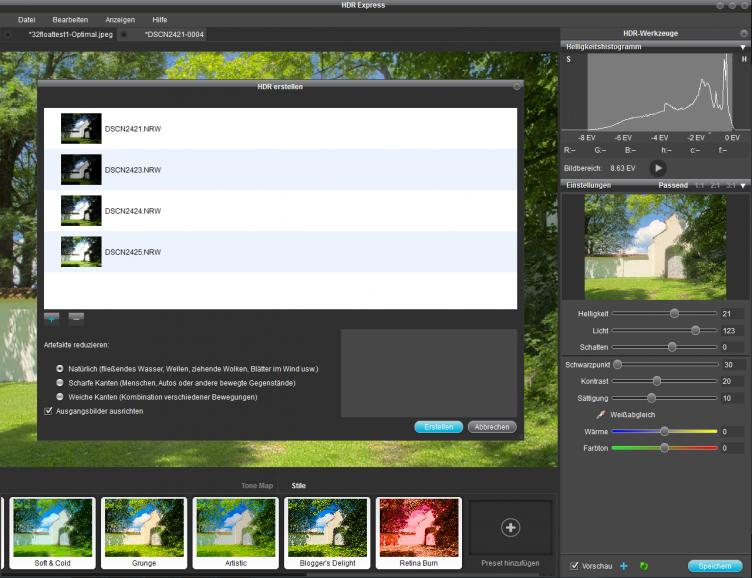Click the Kontrast value field showing 20
This screenshot has height=578, width=752.
pyautogui.click(x=732, y=381)
